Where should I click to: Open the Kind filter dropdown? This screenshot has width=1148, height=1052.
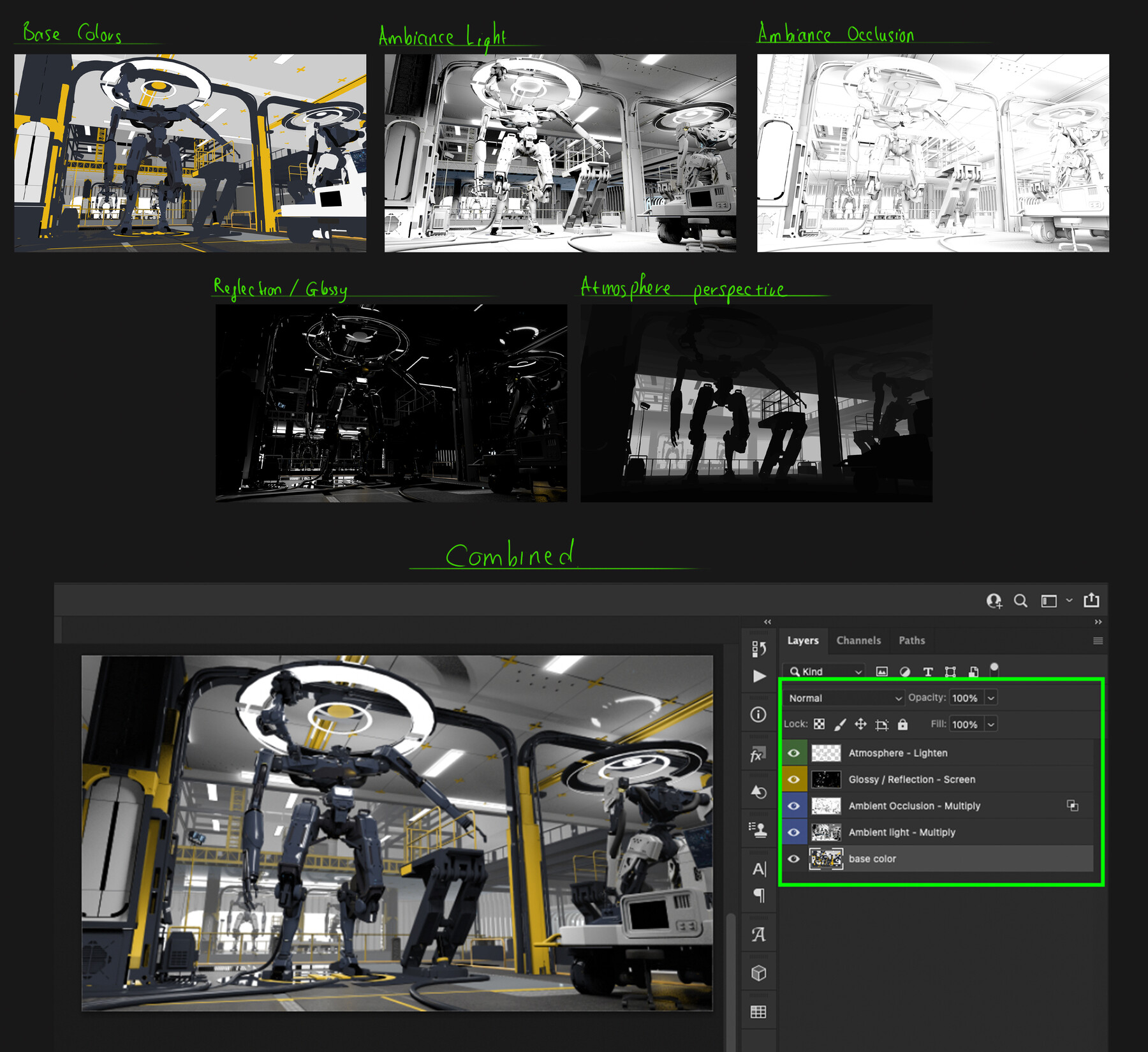pos(824,671)
